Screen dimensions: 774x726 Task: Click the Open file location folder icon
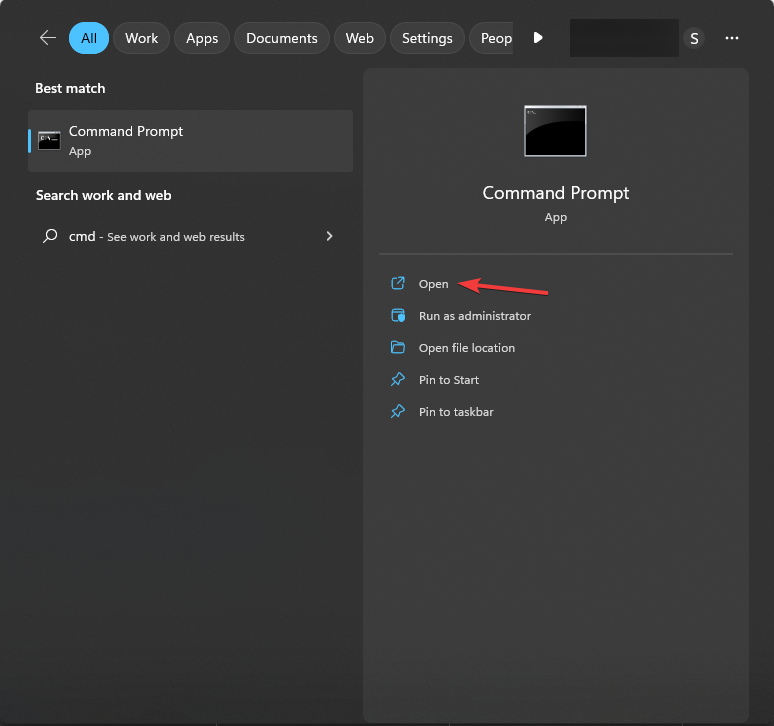click(x=398, y=348)
